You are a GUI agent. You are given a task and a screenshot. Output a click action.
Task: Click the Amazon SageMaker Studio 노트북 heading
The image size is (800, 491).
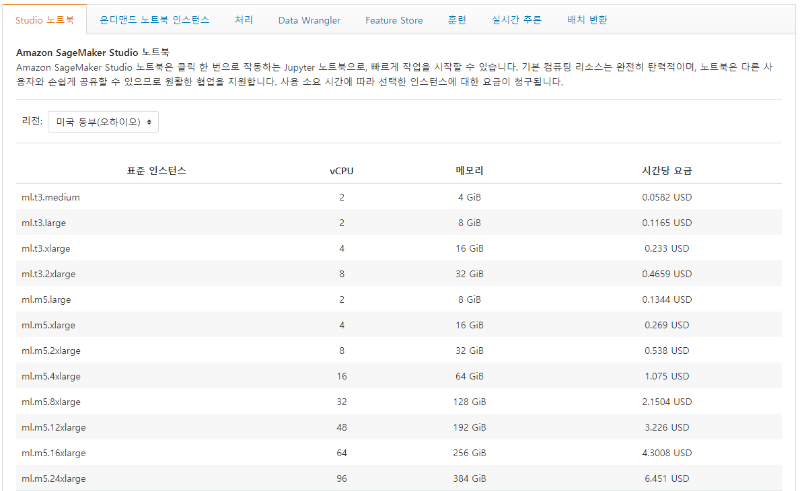(93, 53)
